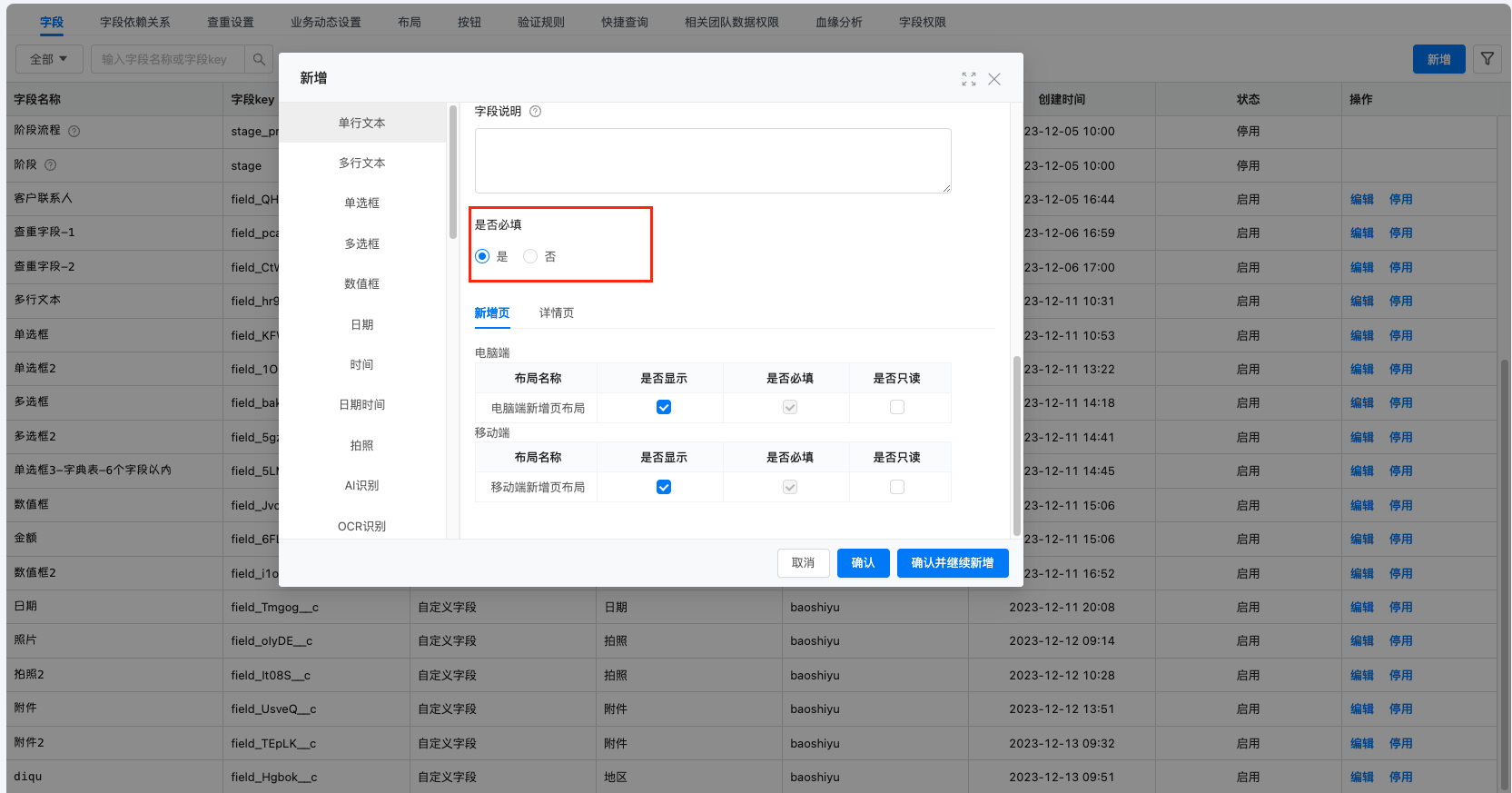Click into the 字段说明 text area

pyautogui.click(x=713, y=161)
